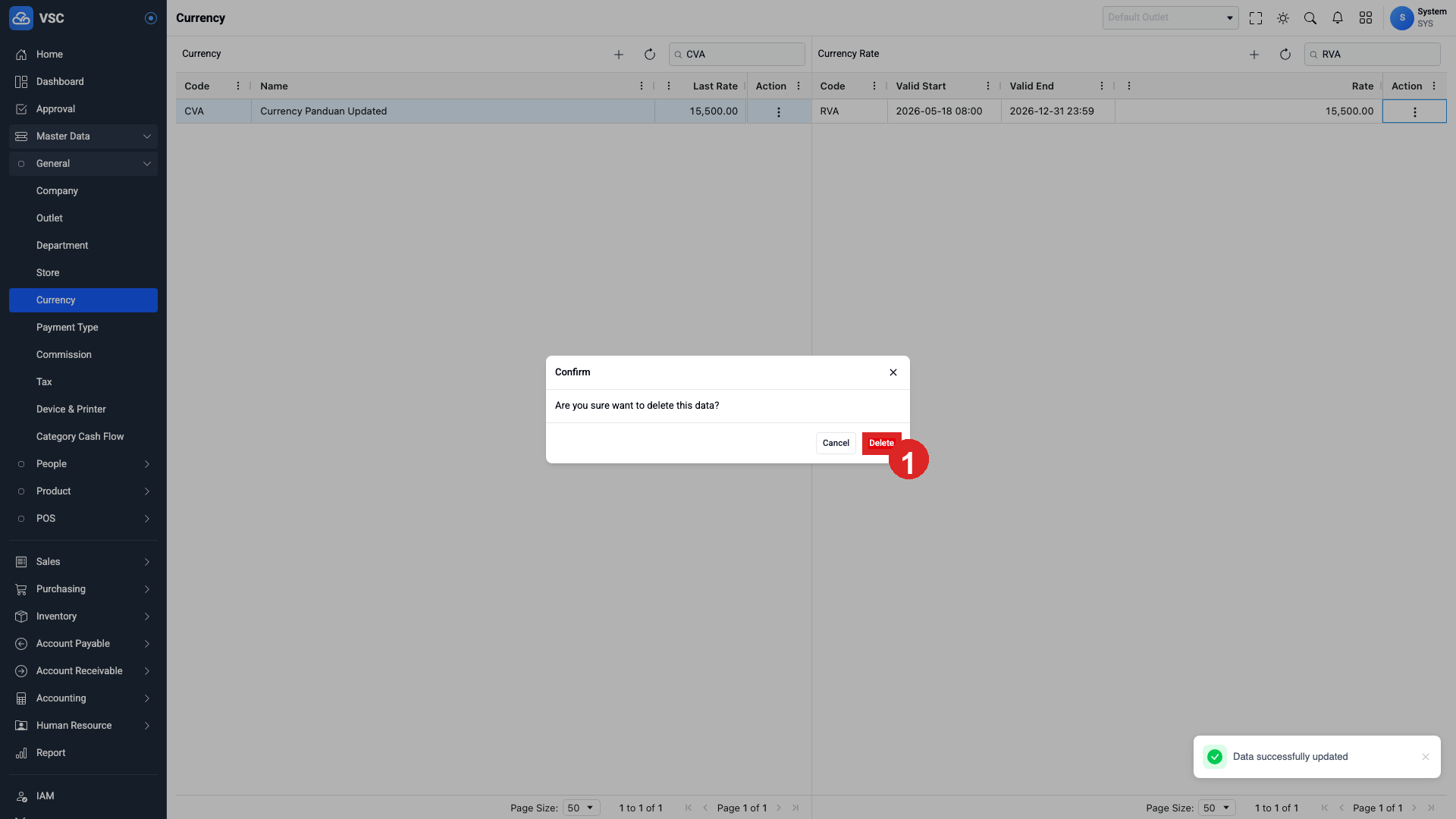The image size is (1456, 819).
Task: Switch theme with the sun icon
Action: tap(1283, 18)
